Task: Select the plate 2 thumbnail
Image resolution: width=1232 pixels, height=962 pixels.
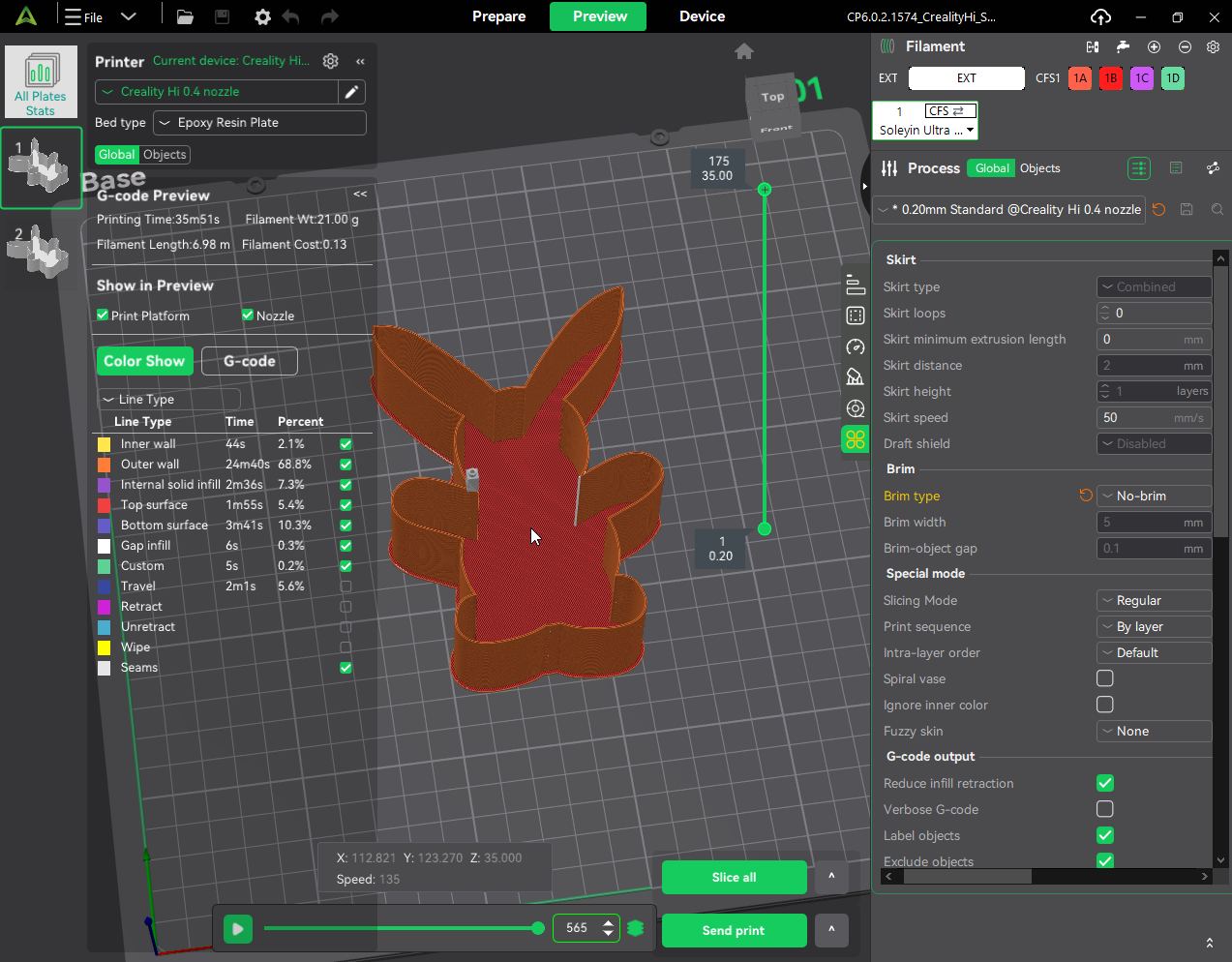Action: pyautogui.click(x=40, y=252)
